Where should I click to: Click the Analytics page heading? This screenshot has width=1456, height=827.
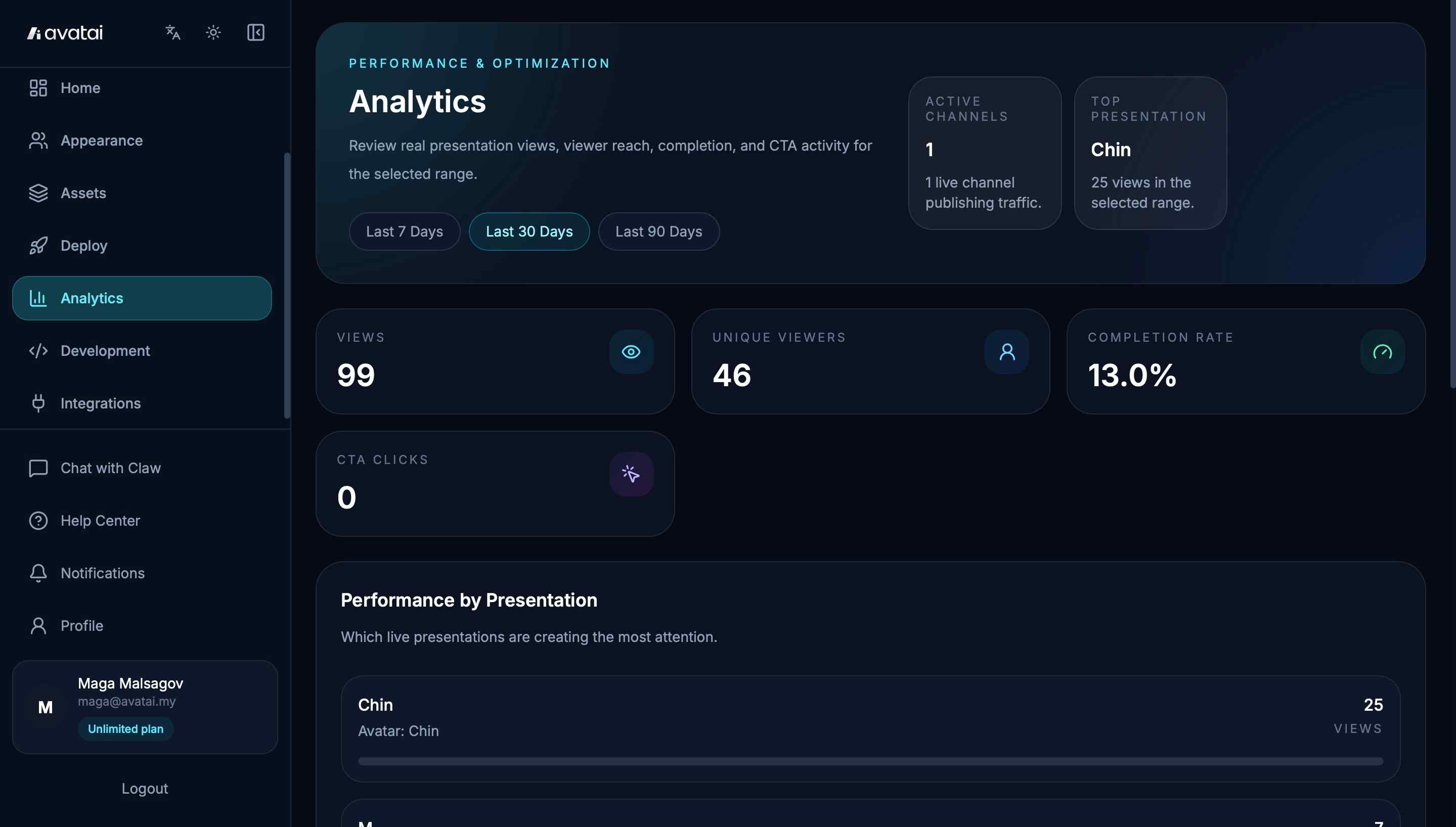tap(418, 101)
